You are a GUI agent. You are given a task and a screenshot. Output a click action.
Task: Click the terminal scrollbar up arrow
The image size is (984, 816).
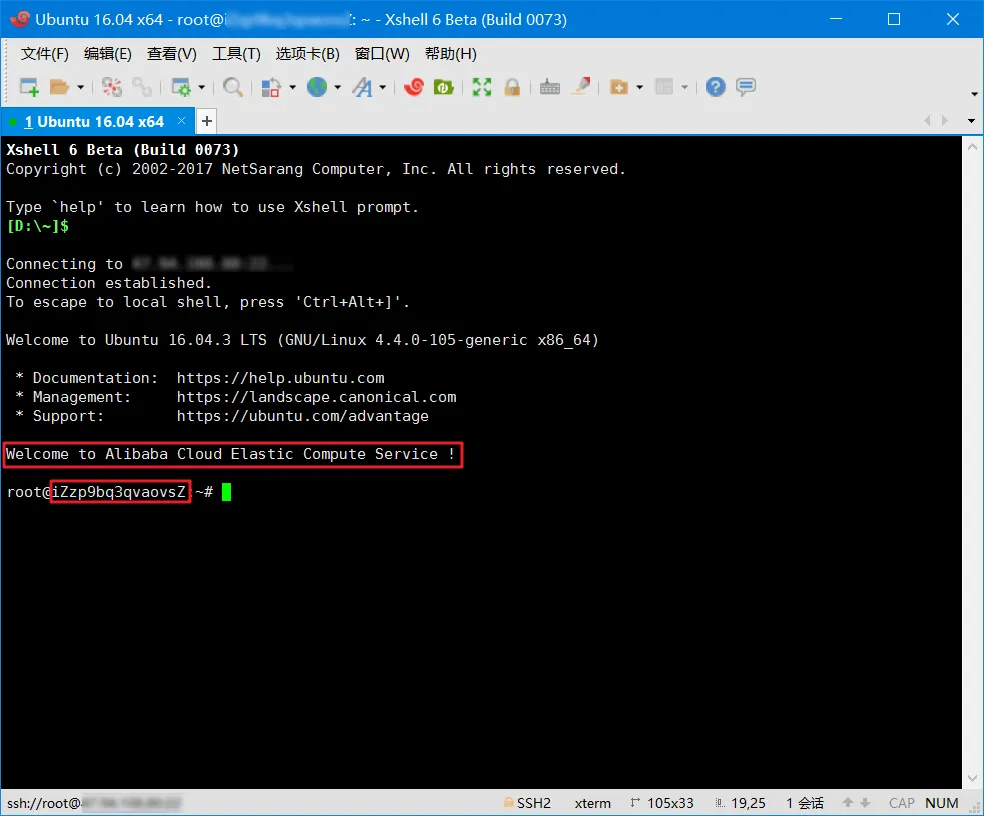972,148
